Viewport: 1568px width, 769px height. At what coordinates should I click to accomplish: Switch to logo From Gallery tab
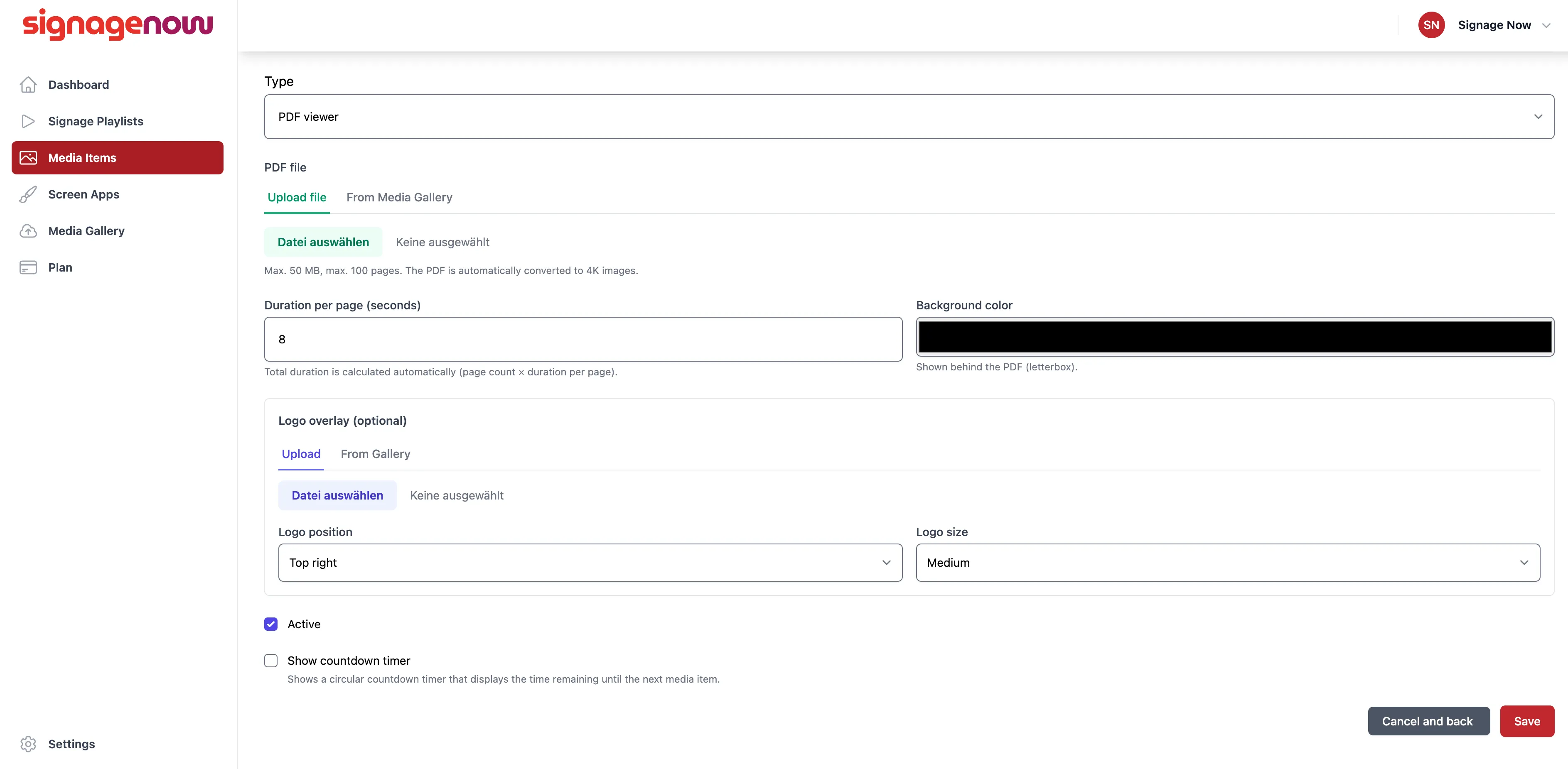point(375,454)
